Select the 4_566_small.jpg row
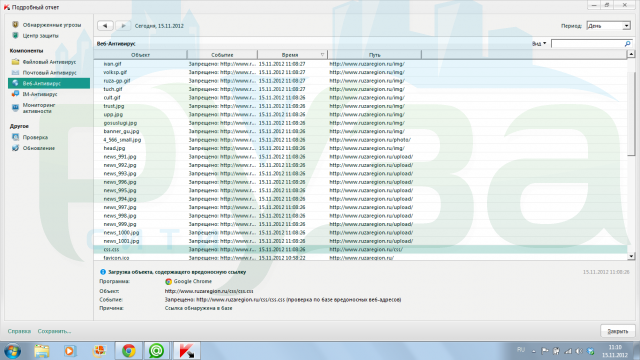Viewport: 640px width, 360px height. (360, 140)
